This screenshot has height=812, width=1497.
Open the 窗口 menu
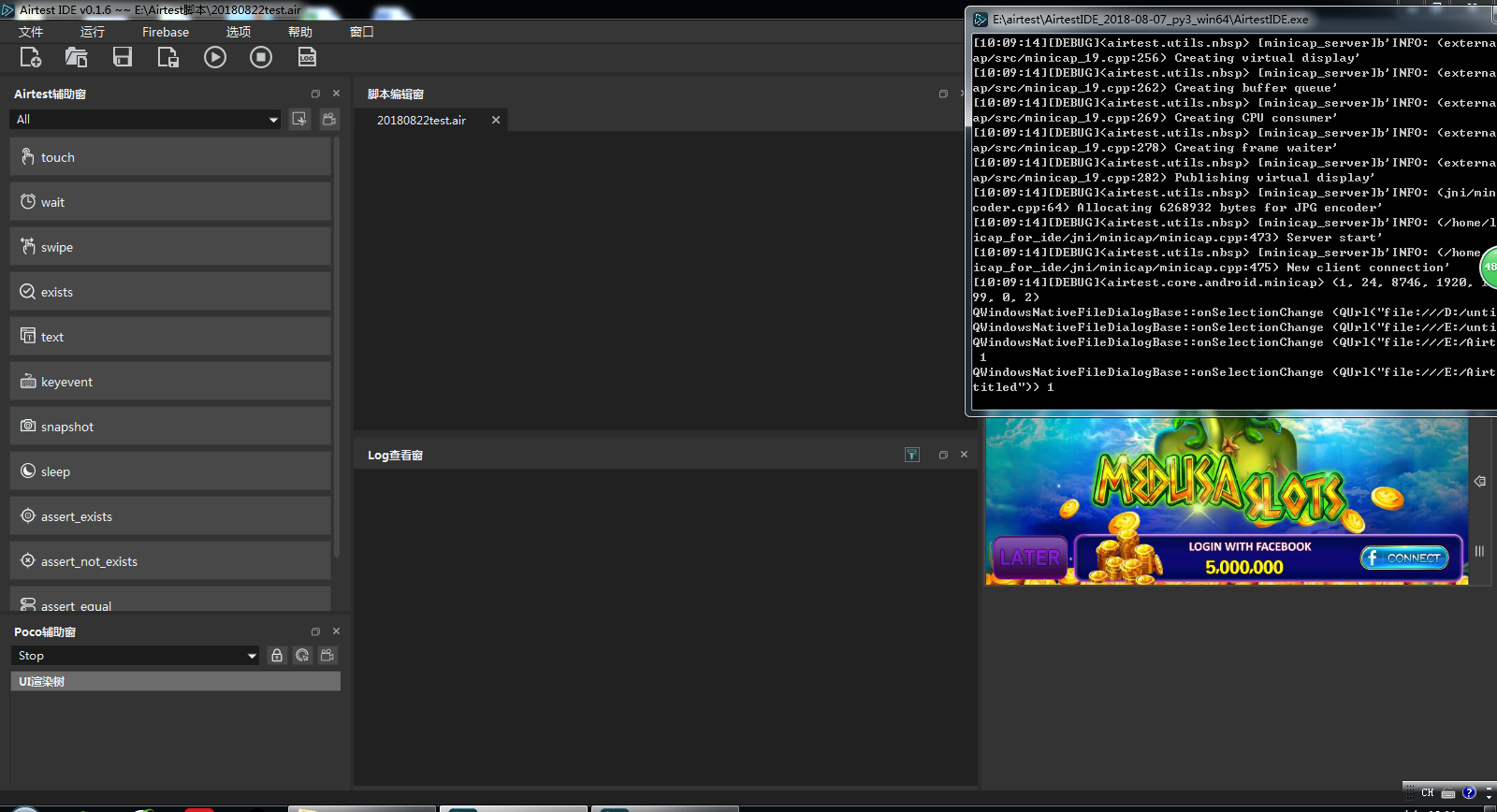click(x=362, y=32)
